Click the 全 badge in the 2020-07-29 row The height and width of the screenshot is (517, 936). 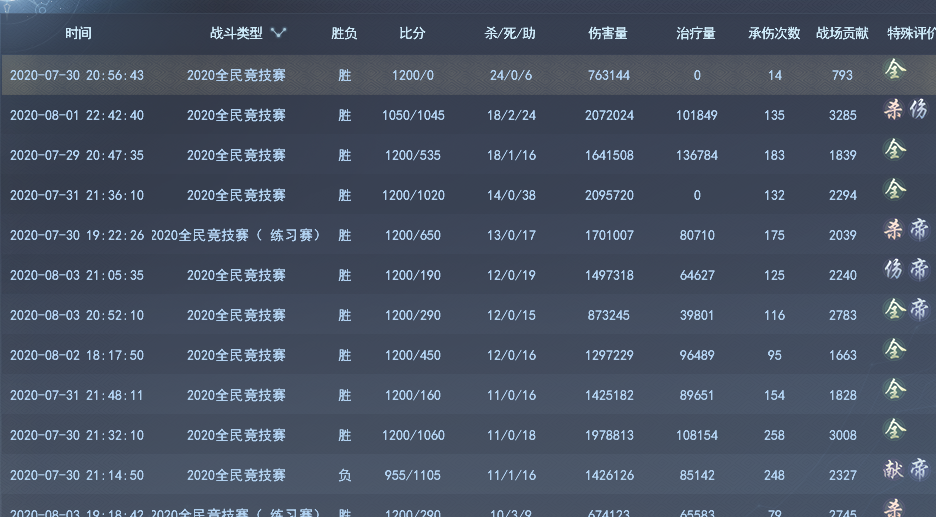[895, 150]
